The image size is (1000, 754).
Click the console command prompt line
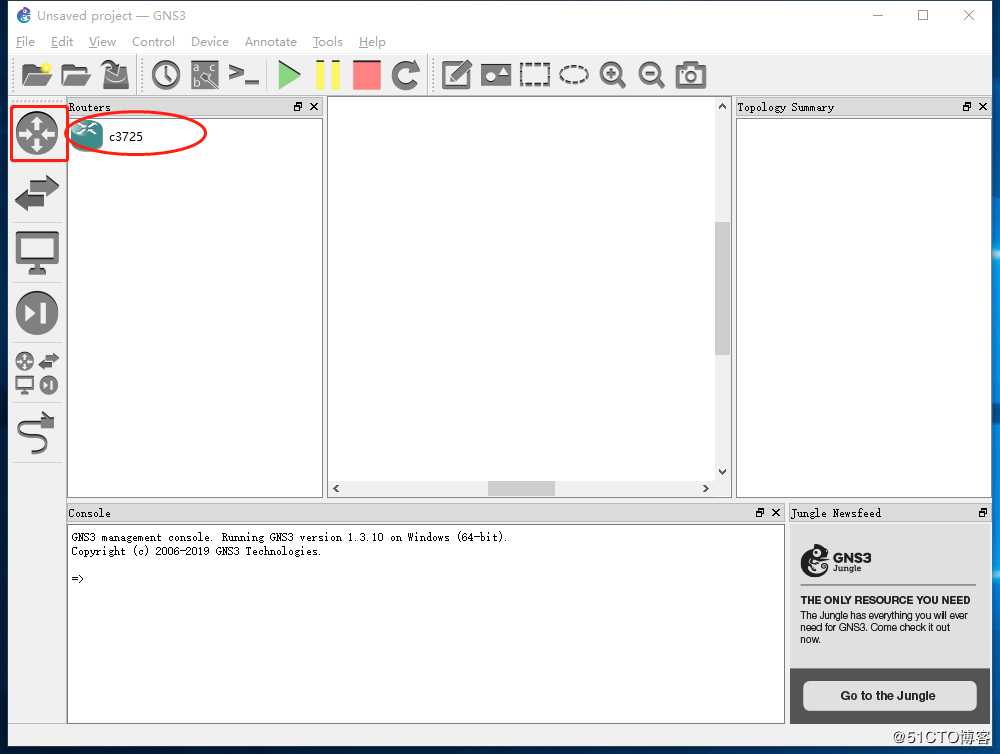click(78, 579)
